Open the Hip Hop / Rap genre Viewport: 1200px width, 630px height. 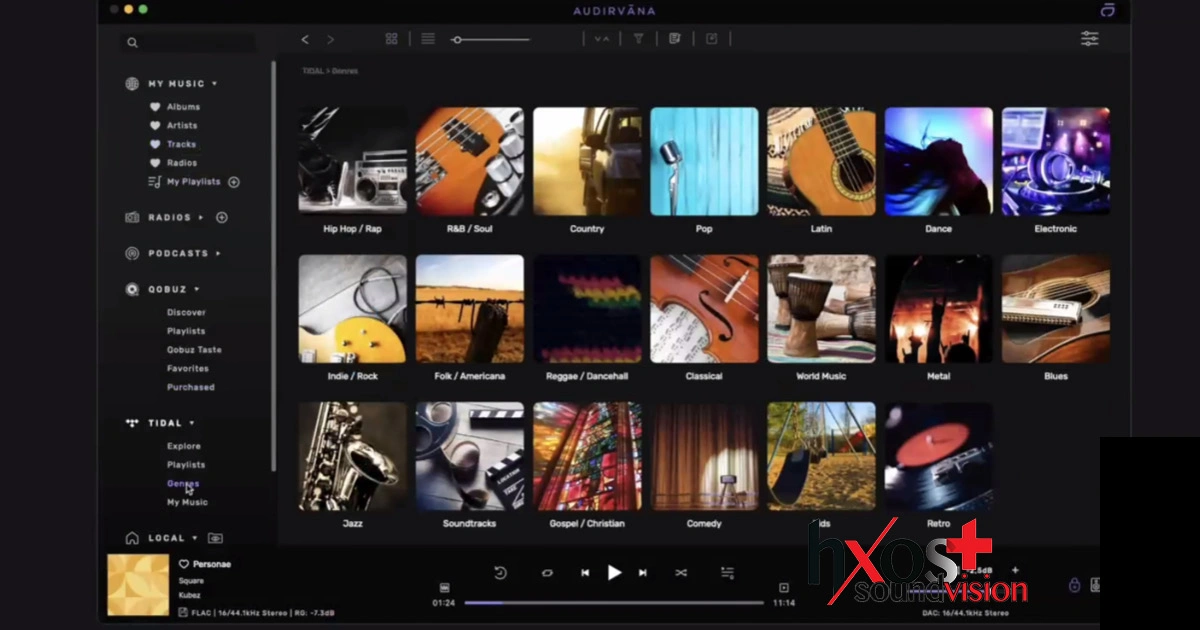[x=352, y=161]
